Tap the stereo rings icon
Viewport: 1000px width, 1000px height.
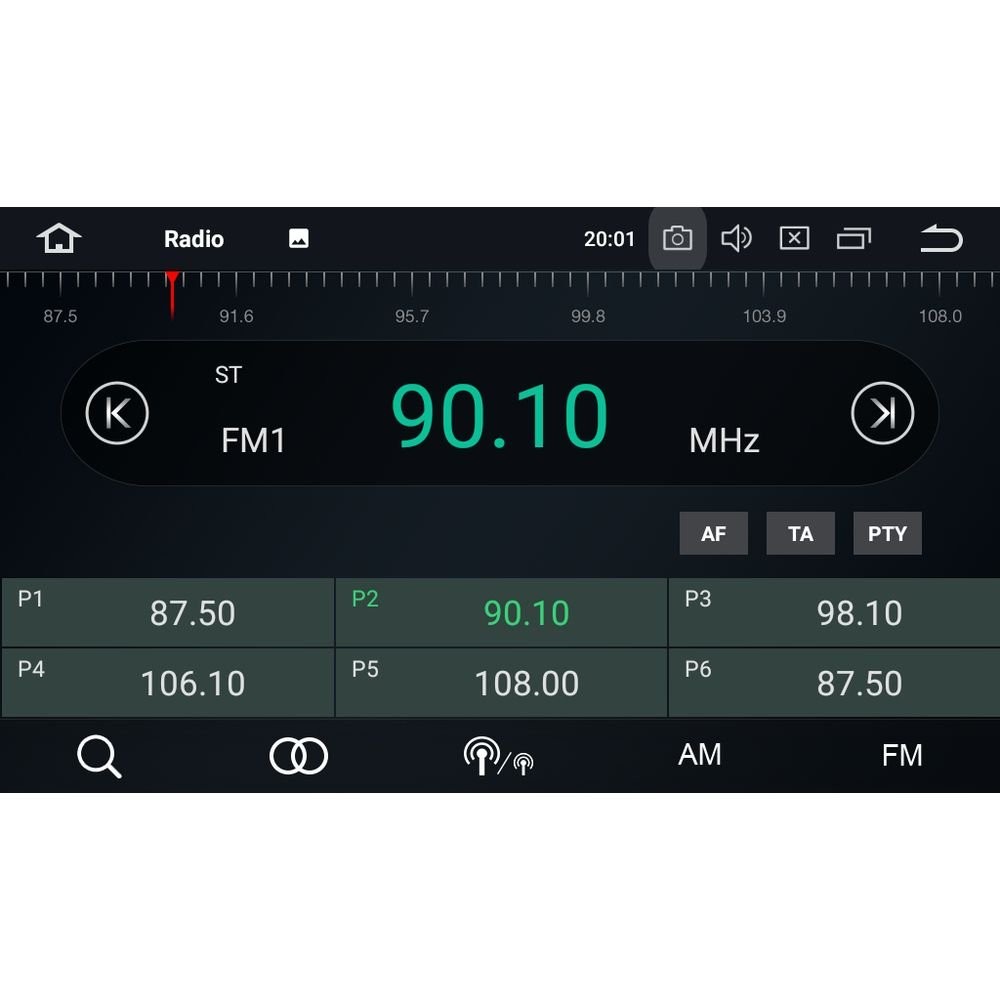click(297, 755)
